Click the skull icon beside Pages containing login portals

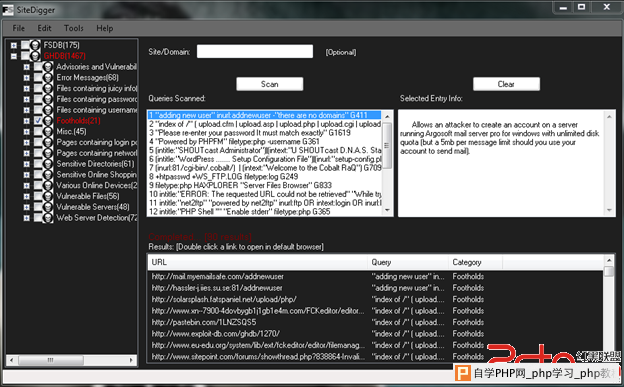click(x=48, y=142)
